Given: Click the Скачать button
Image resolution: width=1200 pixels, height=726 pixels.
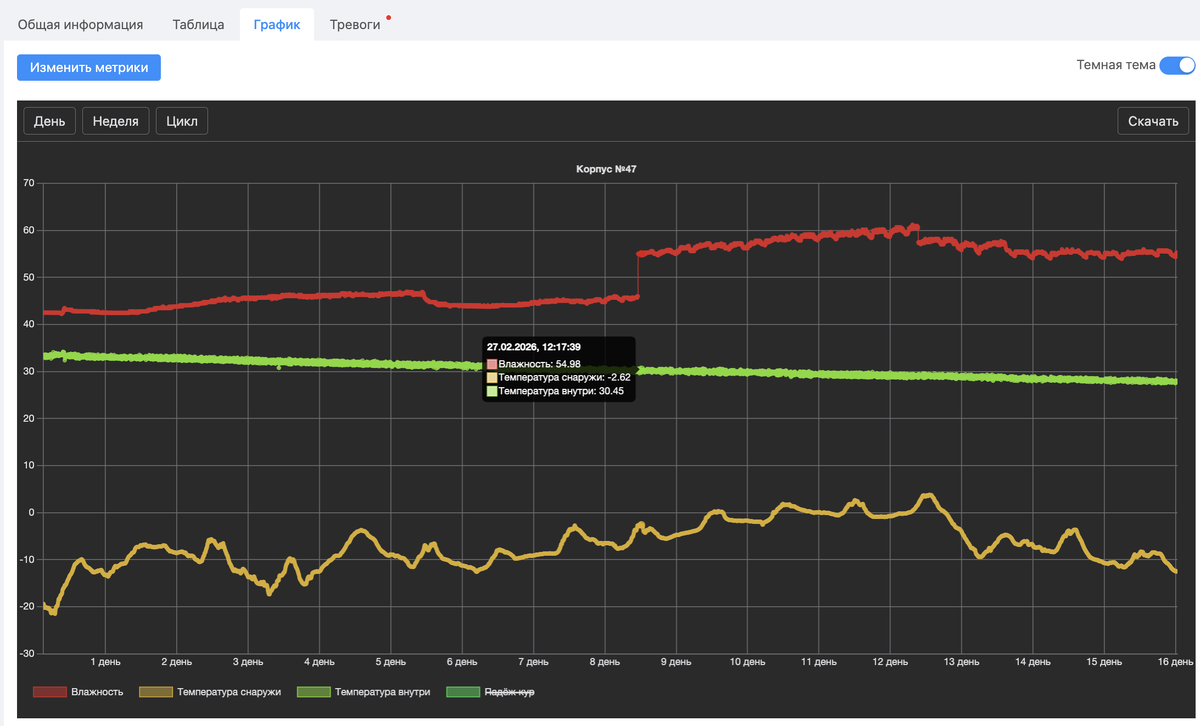Looking at the screenshot, I should pyautogui.click(x=1153, y=121).
